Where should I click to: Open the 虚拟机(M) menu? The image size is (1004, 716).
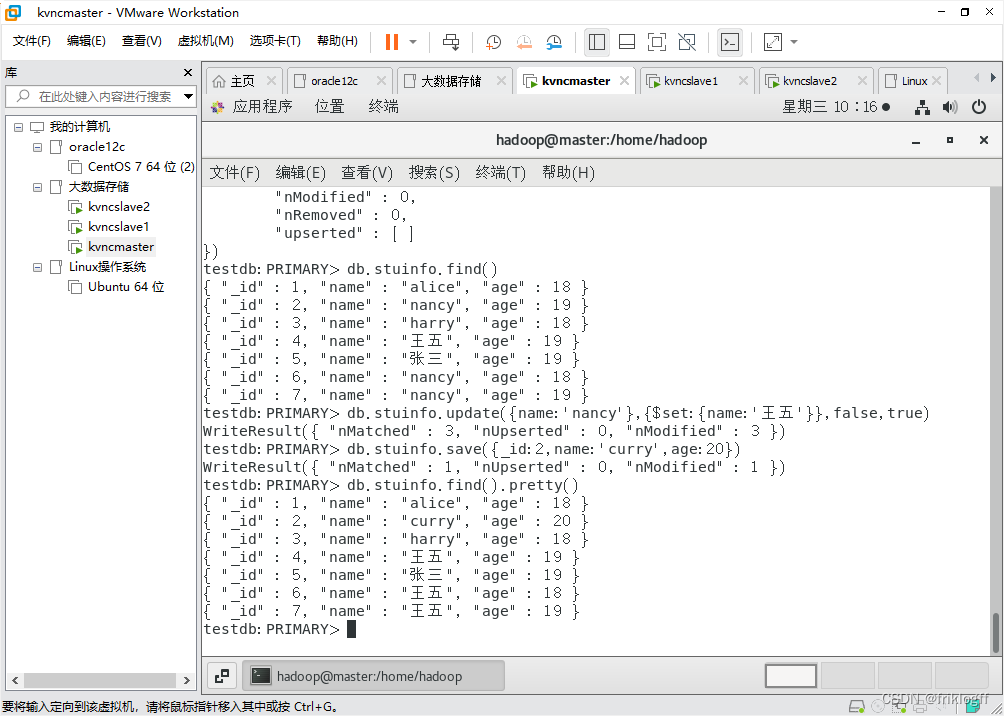(x=205, y=41)
